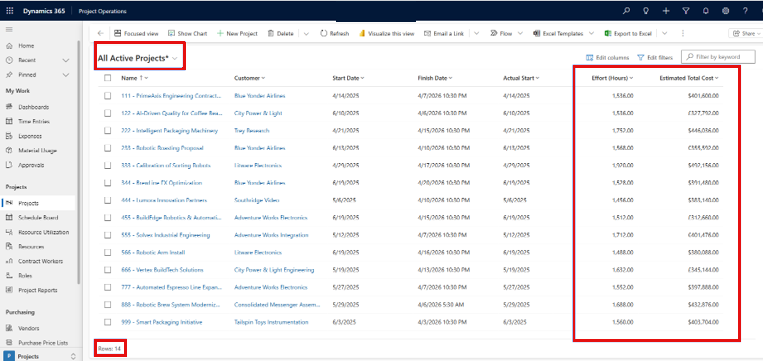Click the Filter by keyword search box

coord(718,57)
